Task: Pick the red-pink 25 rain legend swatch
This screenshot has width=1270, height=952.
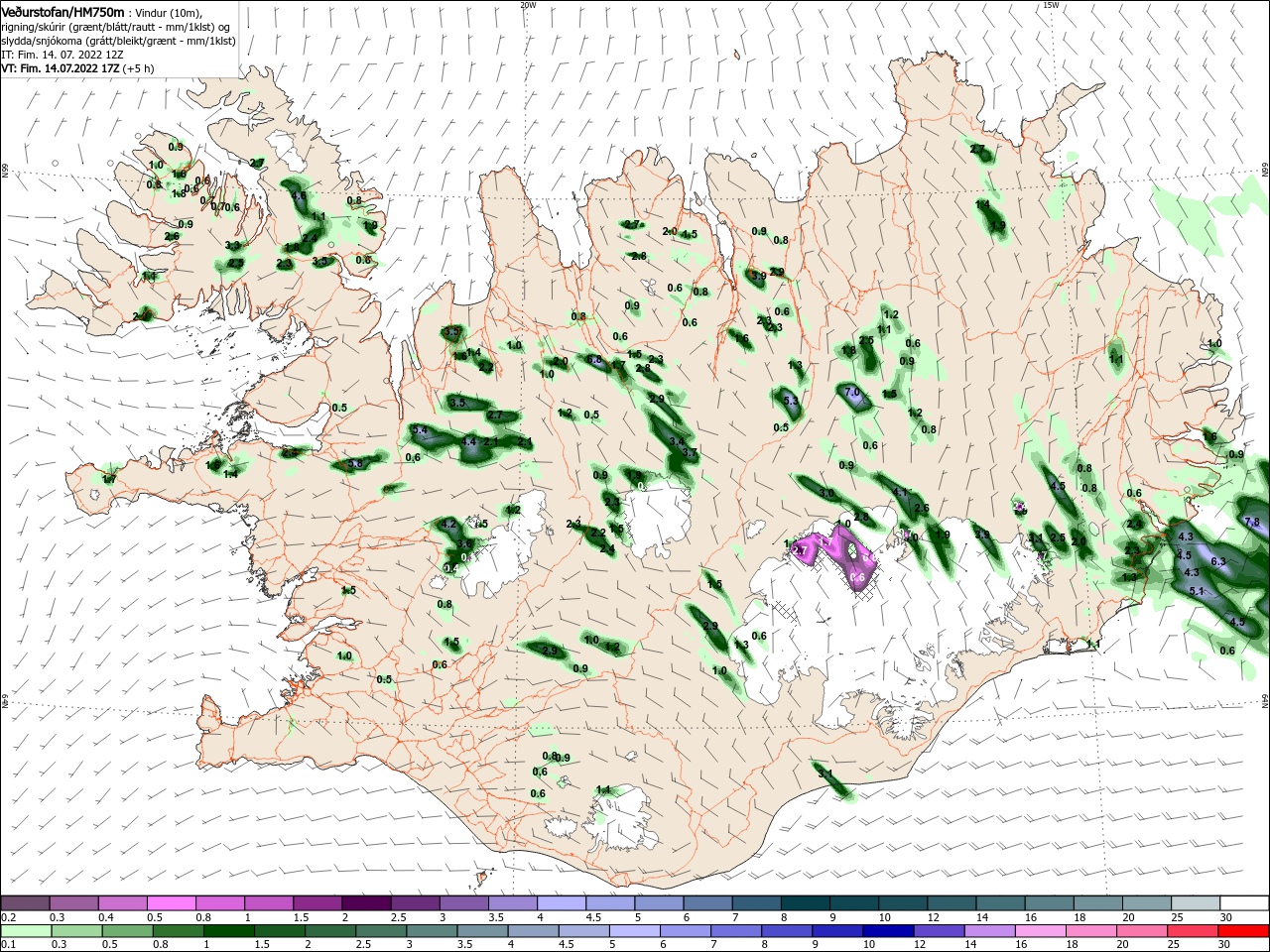Action: [1194, 931]
